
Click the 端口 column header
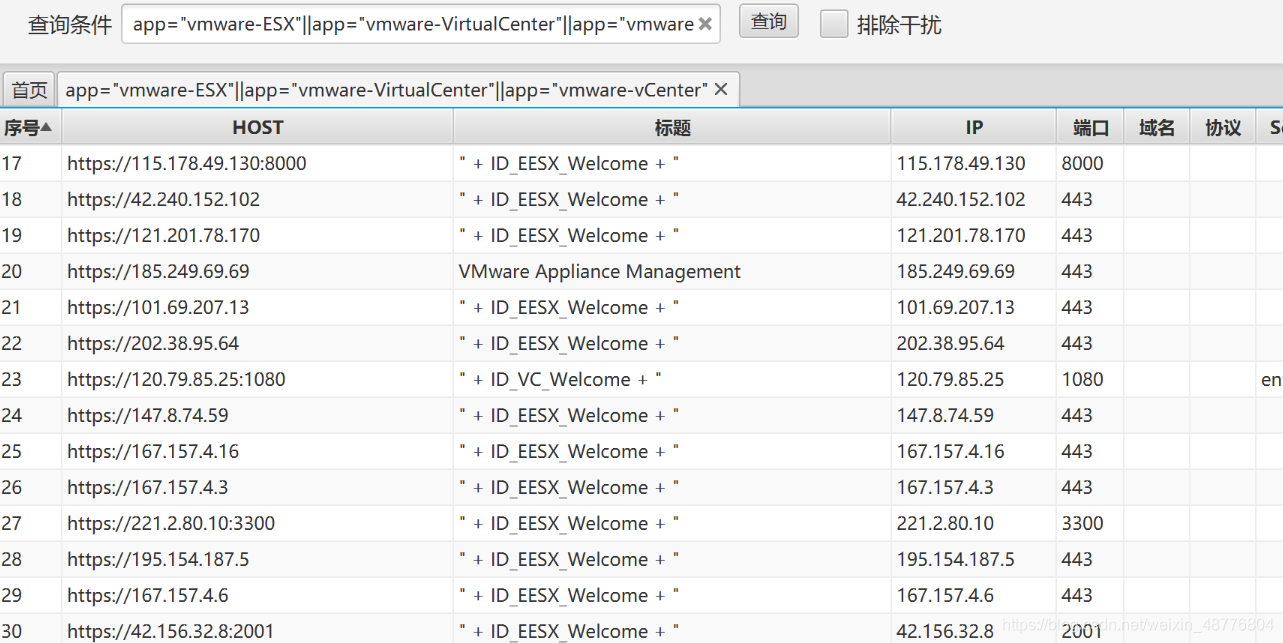pyautogui.click(x=1090, y=127)
